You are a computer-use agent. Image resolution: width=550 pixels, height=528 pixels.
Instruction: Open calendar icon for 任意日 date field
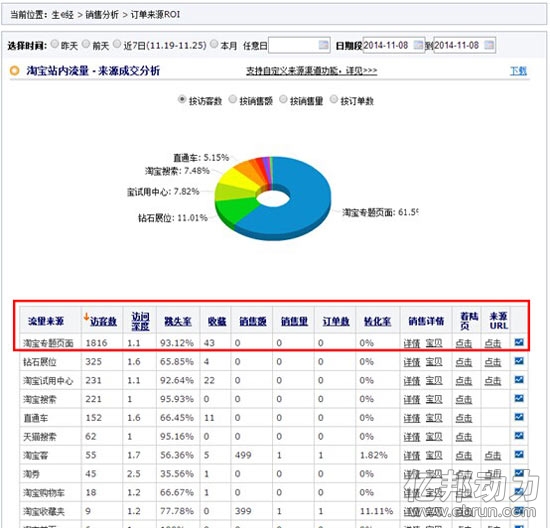323,45
